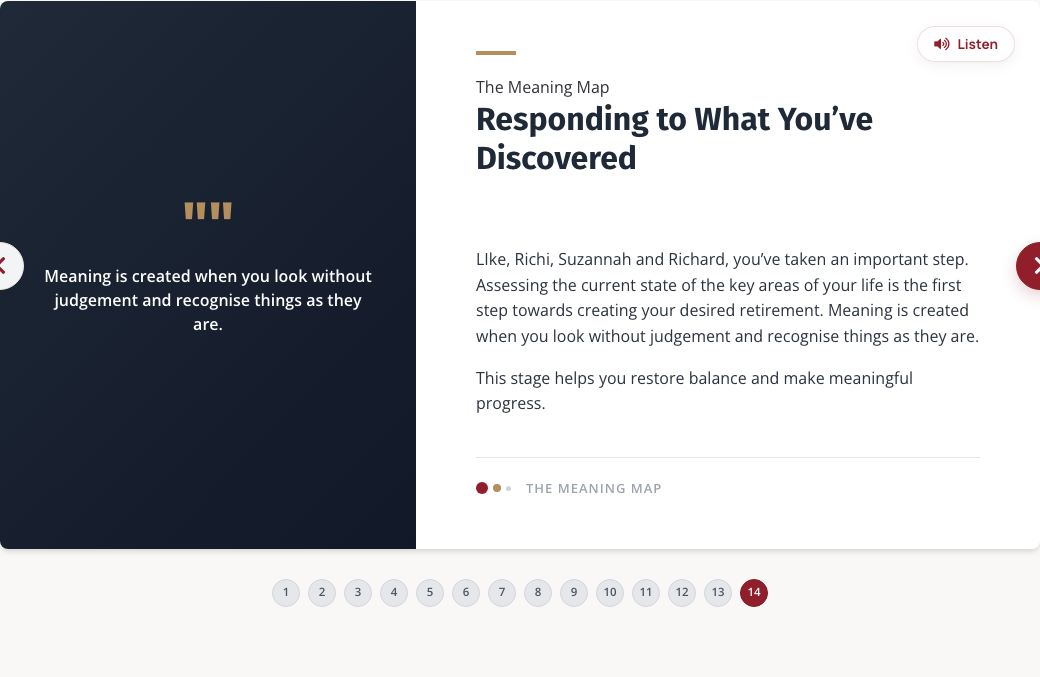Navigate to page 5
1040x677 pixels.
pyautogui.click(x=430, y=592)
